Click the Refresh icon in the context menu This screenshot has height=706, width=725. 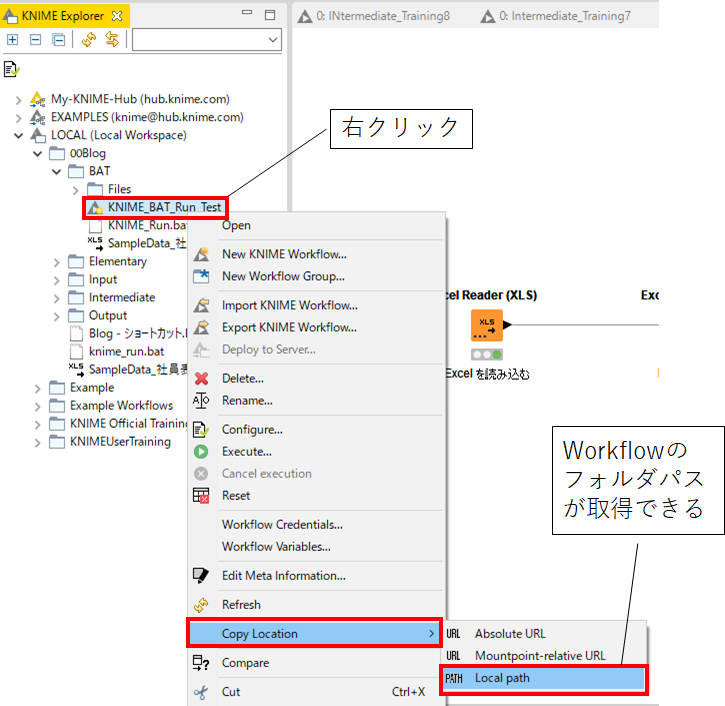pos(201,605)
